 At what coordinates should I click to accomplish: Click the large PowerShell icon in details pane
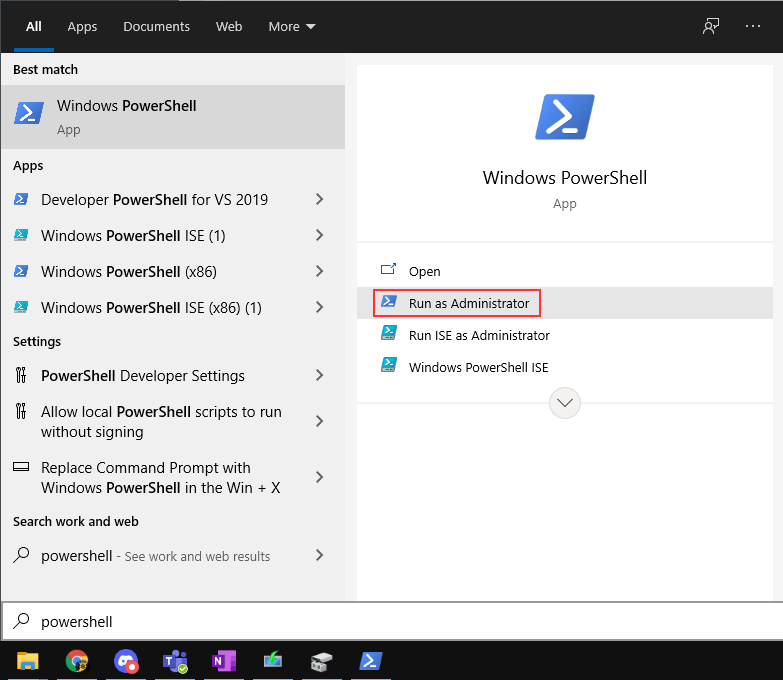point(565,117)
